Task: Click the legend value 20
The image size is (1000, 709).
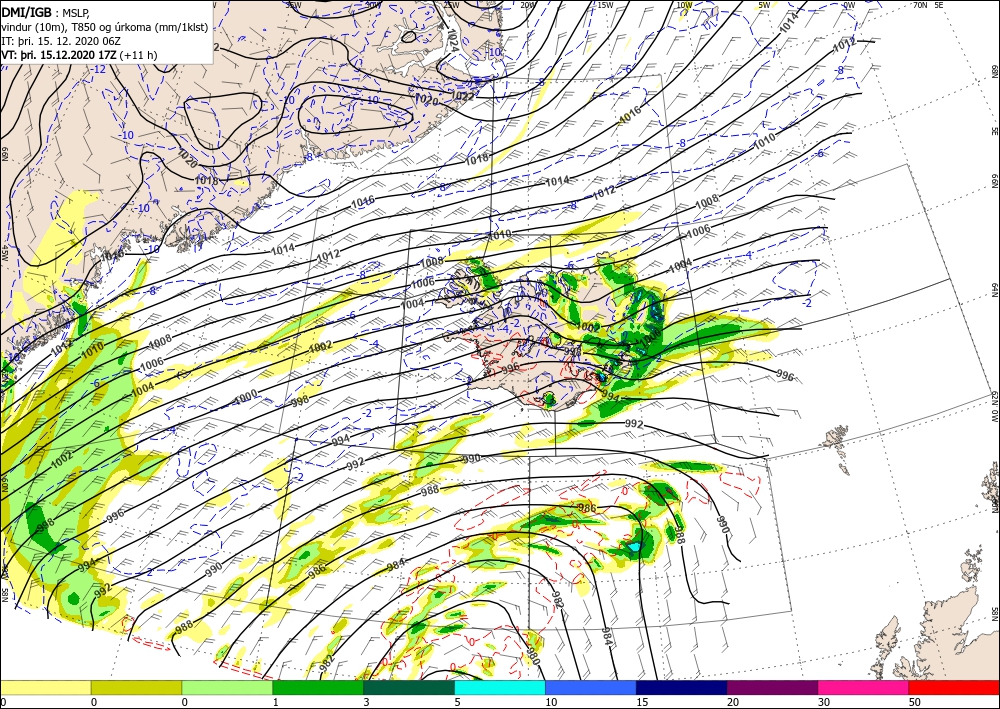Action: [x=733, y=702]
